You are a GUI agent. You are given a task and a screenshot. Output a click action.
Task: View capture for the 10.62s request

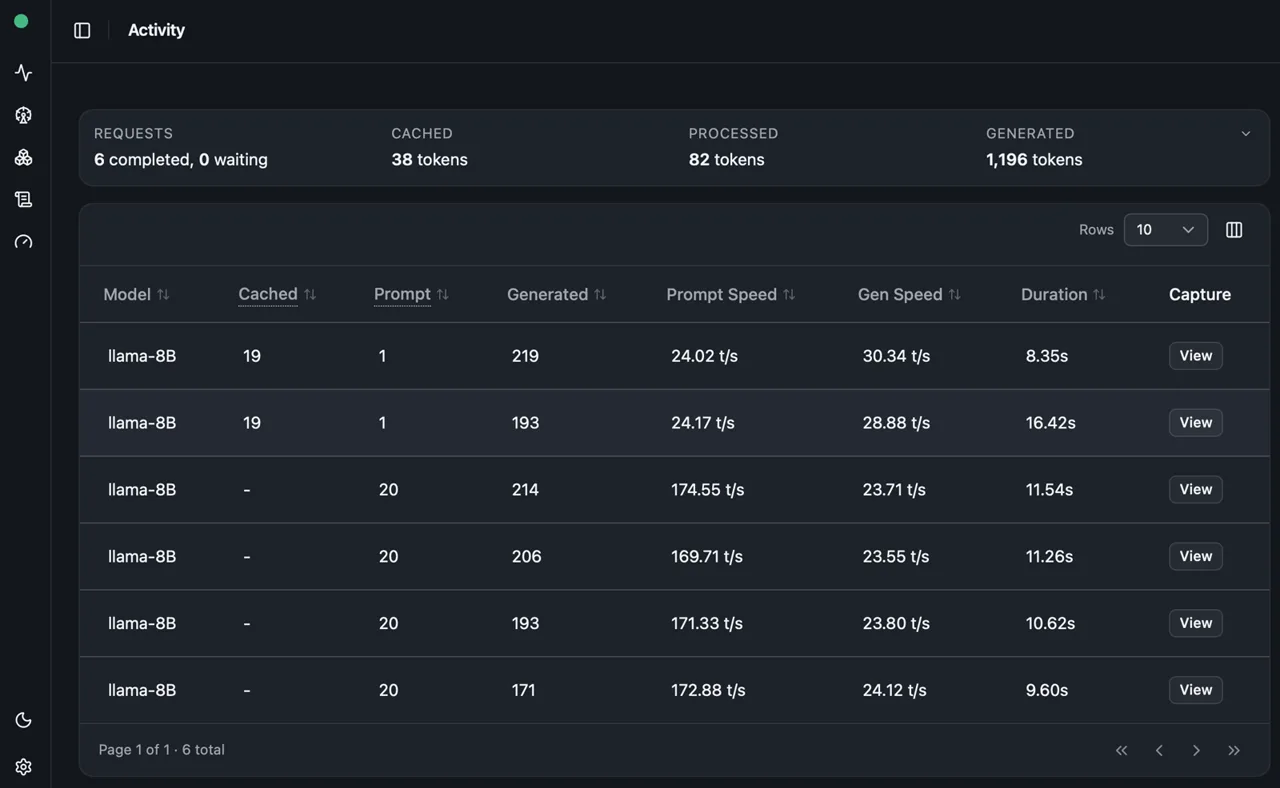point(1195,624)
